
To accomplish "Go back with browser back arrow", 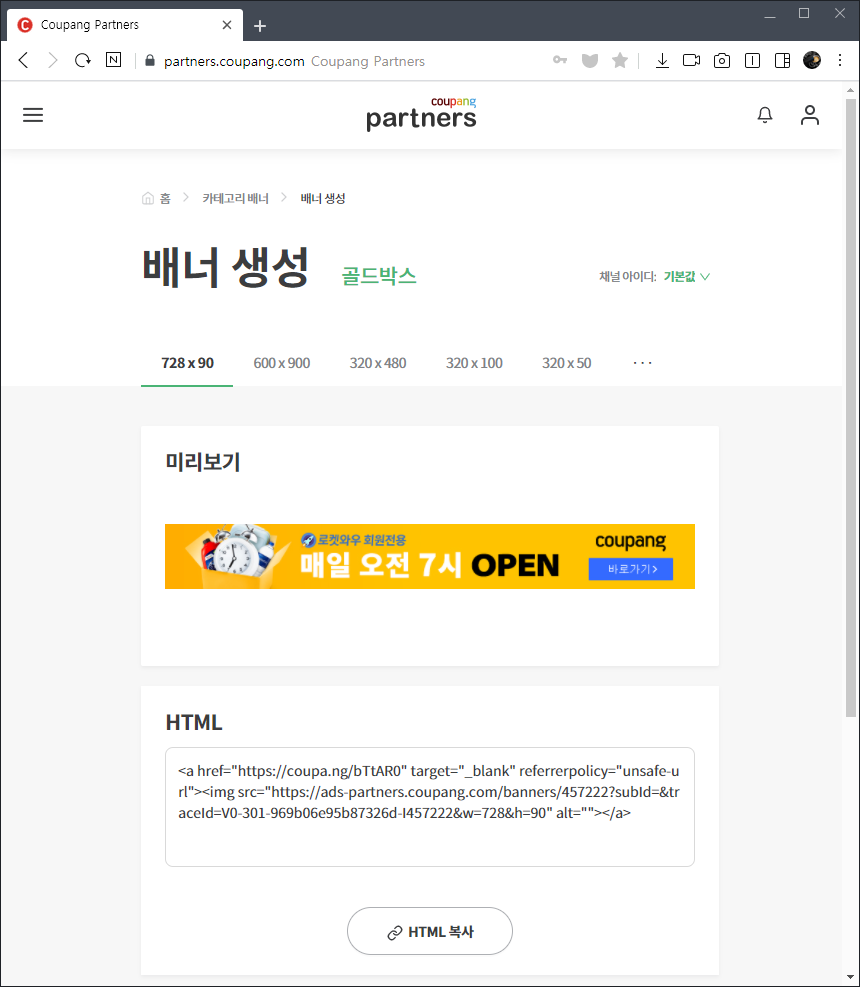I will tap(23, 60).
